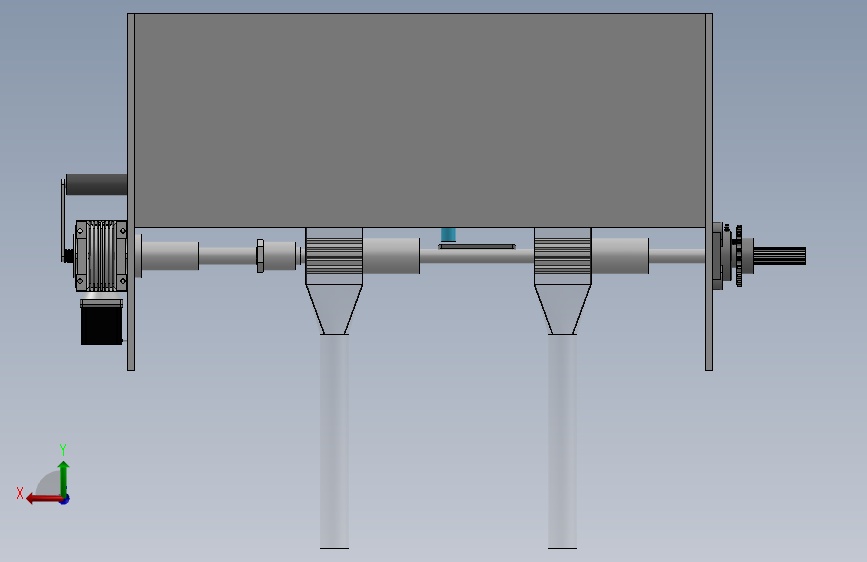
Task: Click the flat plate below blue cylinder
Action: point(477,247)
